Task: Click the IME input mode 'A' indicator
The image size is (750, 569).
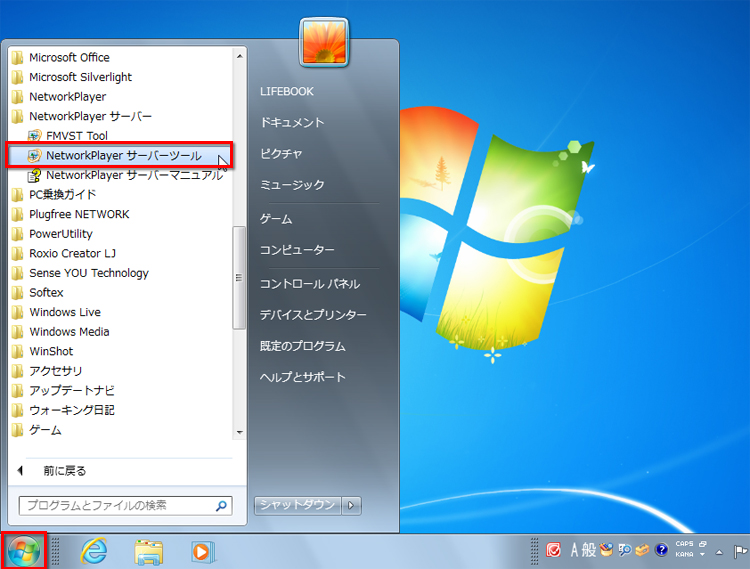Action: 575,550
